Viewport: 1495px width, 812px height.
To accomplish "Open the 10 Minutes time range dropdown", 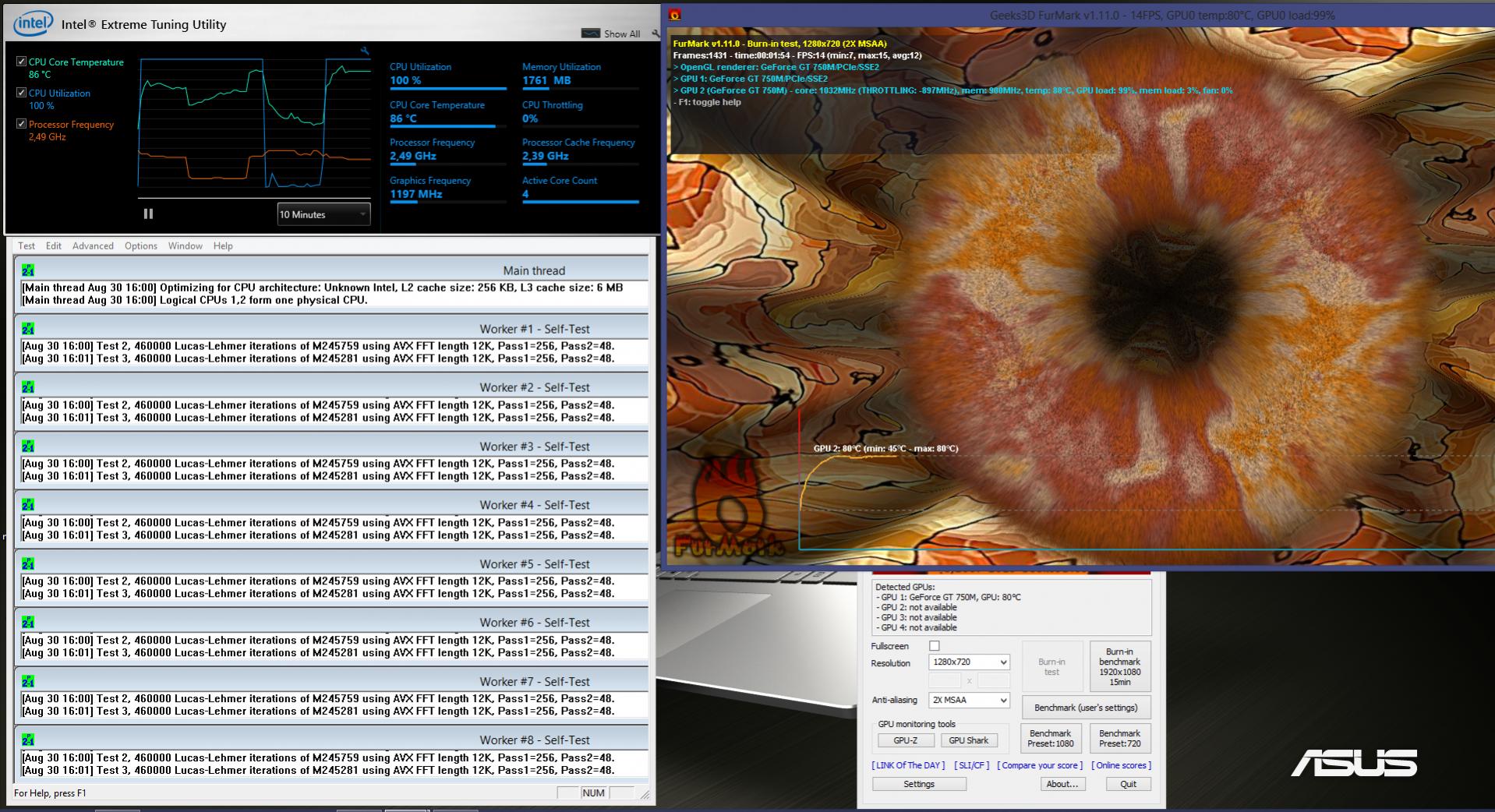I will [323, 214].
